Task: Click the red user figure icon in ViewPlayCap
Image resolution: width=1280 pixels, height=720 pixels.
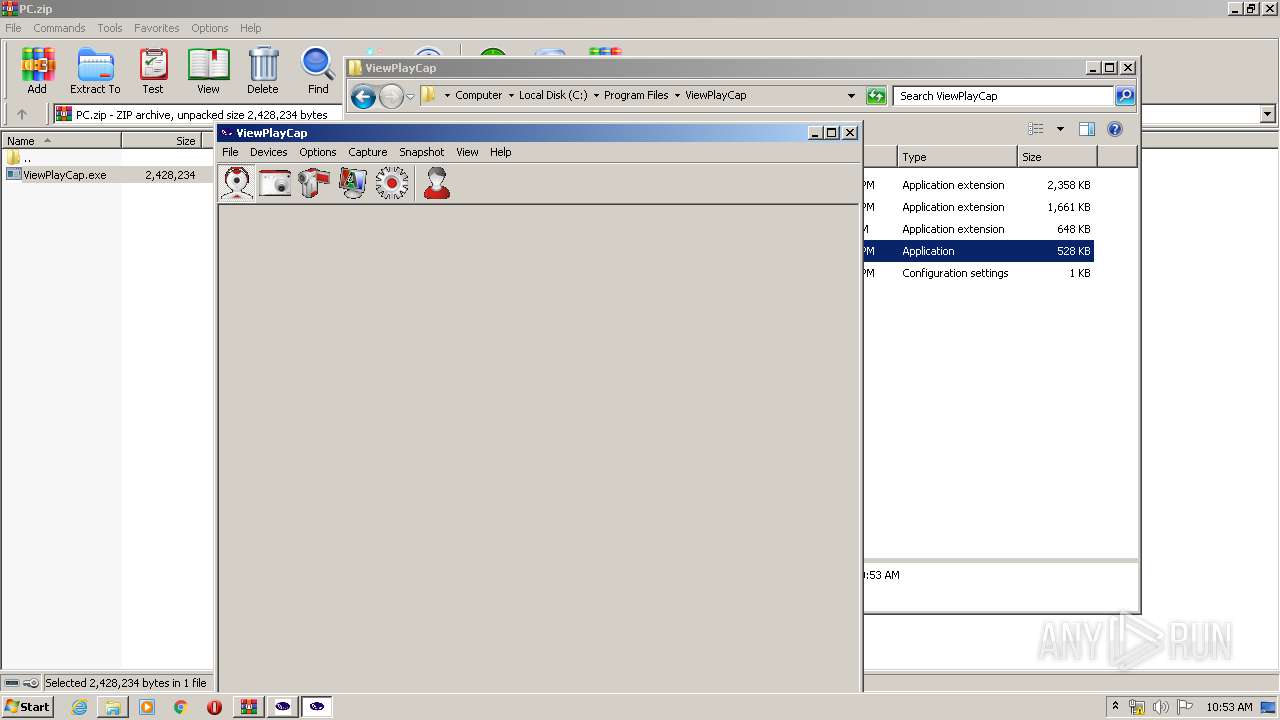Action: coord(436,183)
